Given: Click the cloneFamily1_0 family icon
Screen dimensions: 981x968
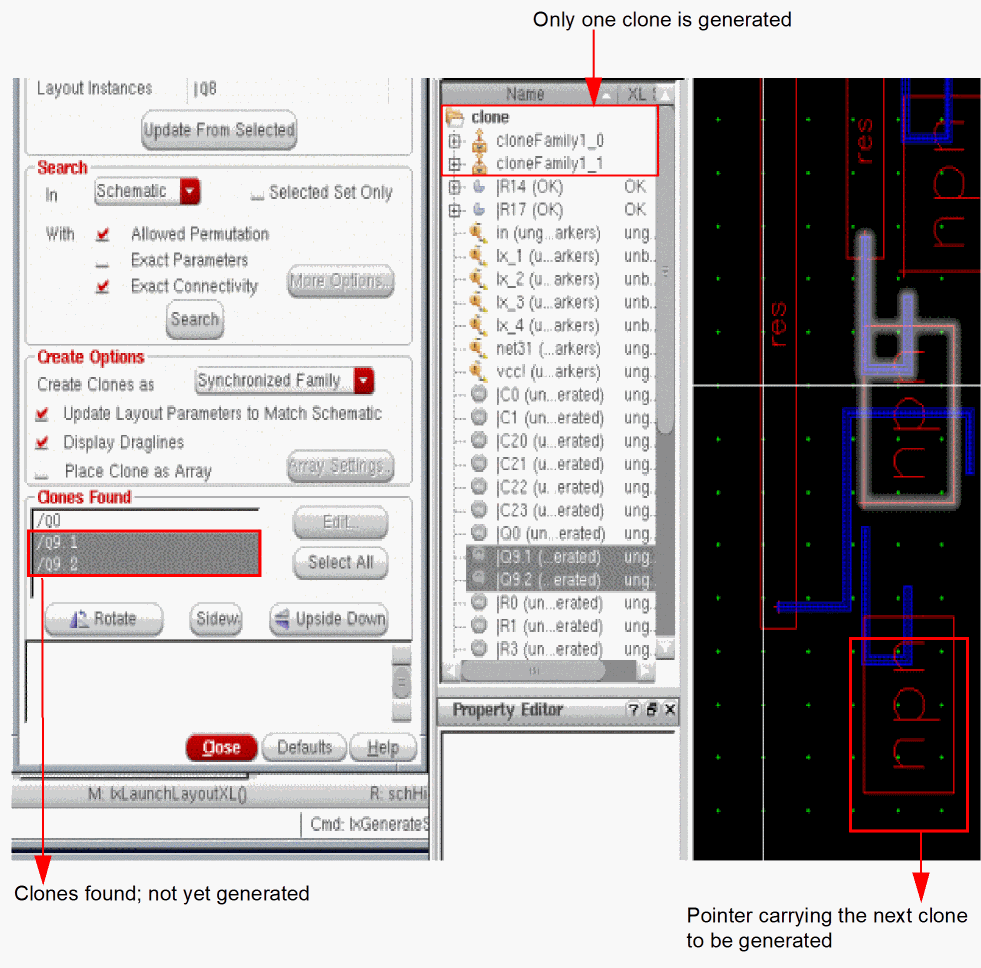Looking at the screenshot, I should (x=480, y=140).
